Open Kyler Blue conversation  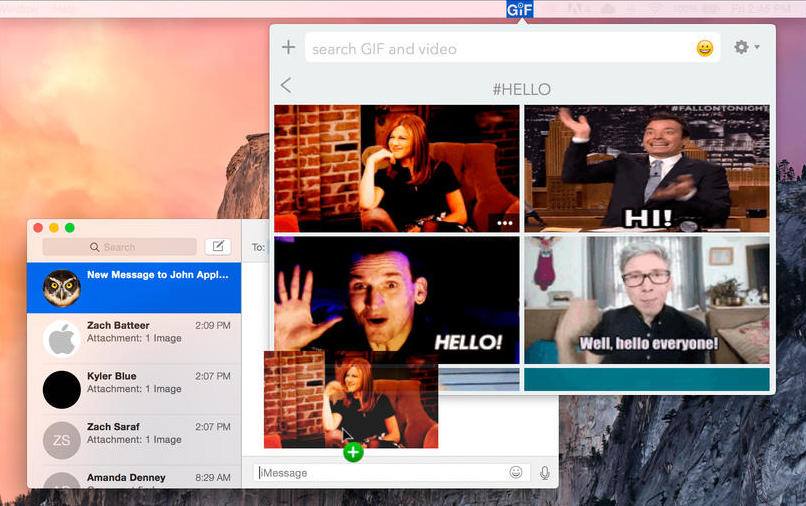(x=134, y=389)
